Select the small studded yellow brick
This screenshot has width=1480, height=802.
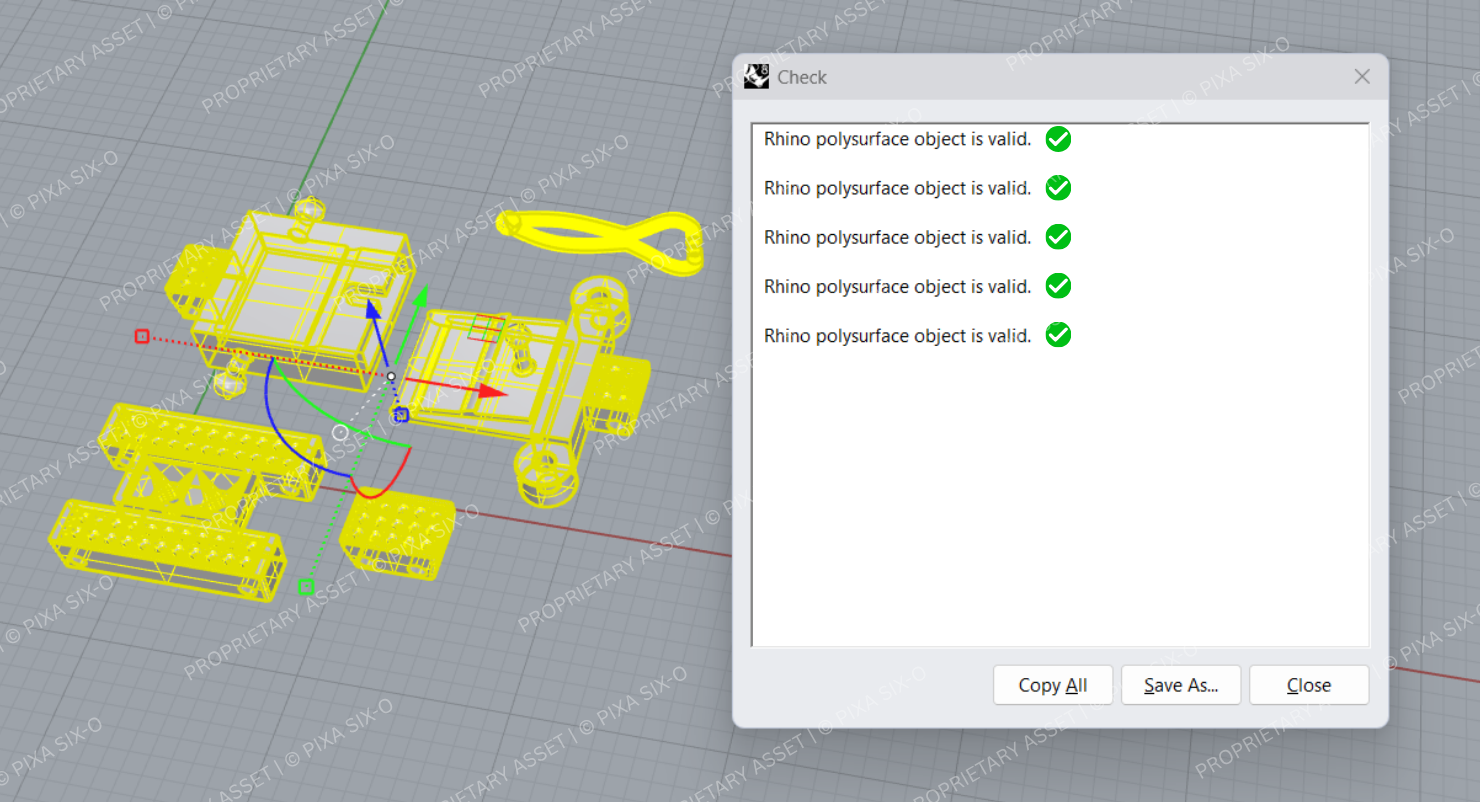pos(398,533)
